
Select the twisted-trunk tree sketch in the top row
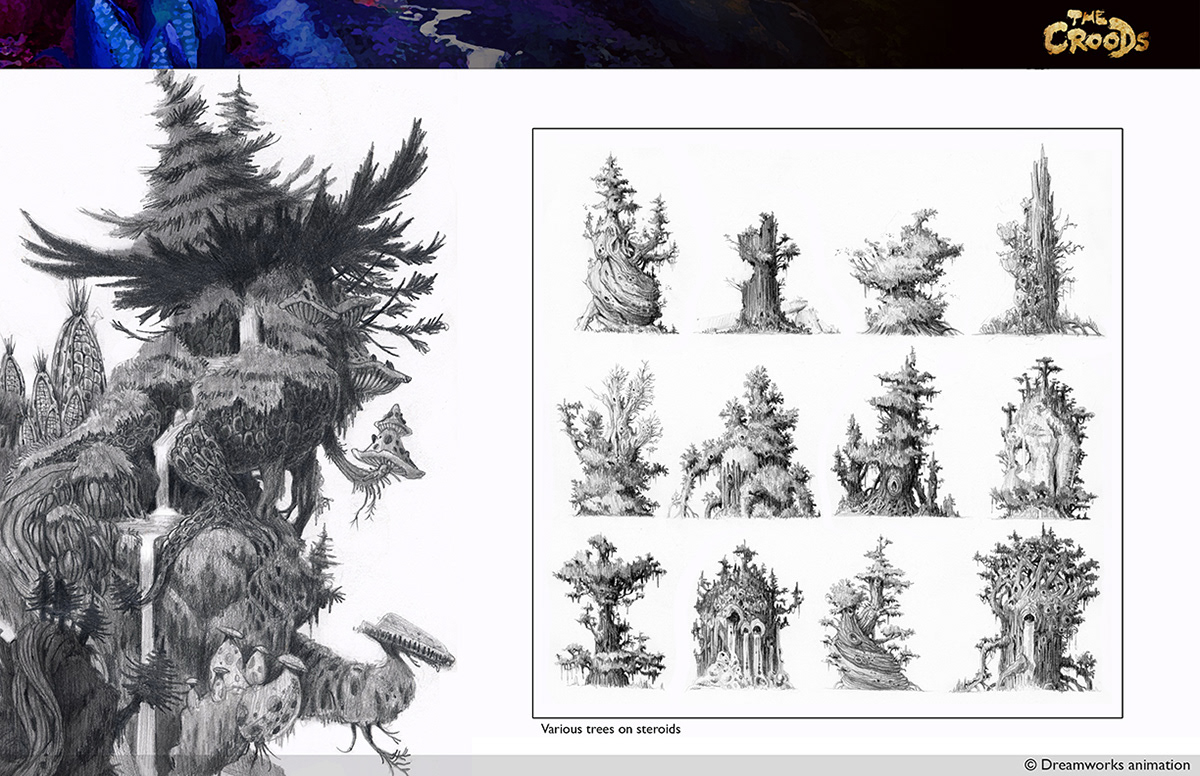click(627, 245)
